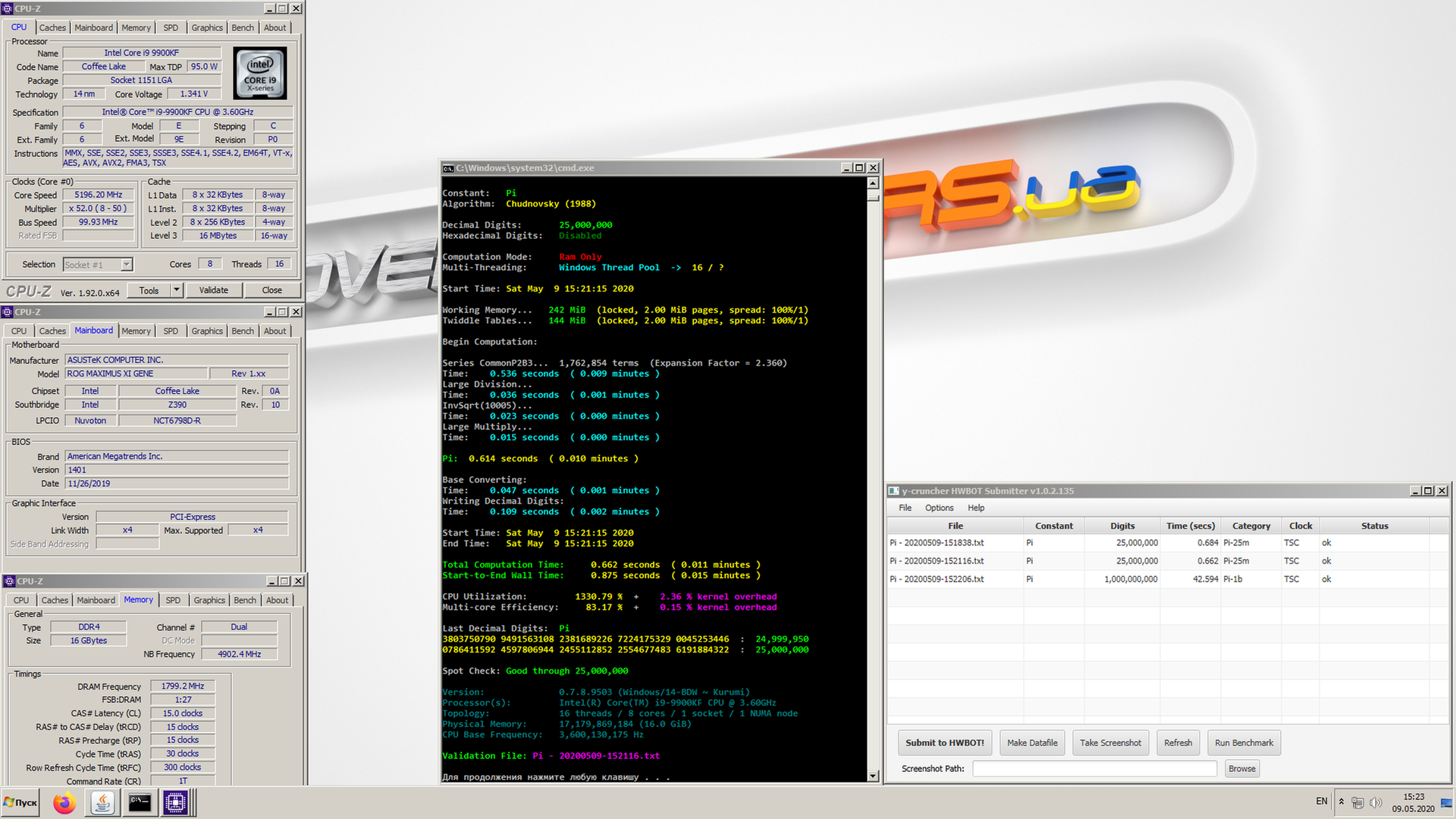Open Firefox from the taskbar
This screenshot has height=819, width=1456.
pyautogui.click(x=64, y=802)
